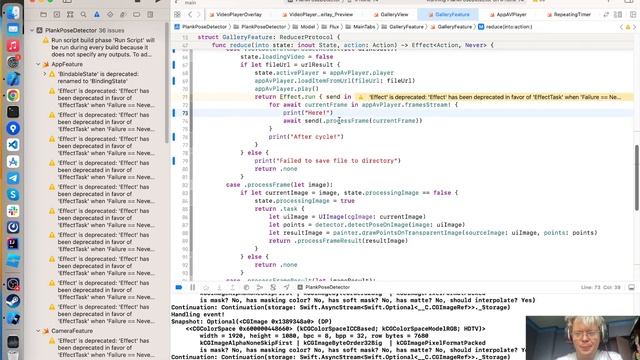Screen dimensions: 640x360
Task: Expand the 'BindableState' is deprecated issue
Action: (x=45, y=74)
